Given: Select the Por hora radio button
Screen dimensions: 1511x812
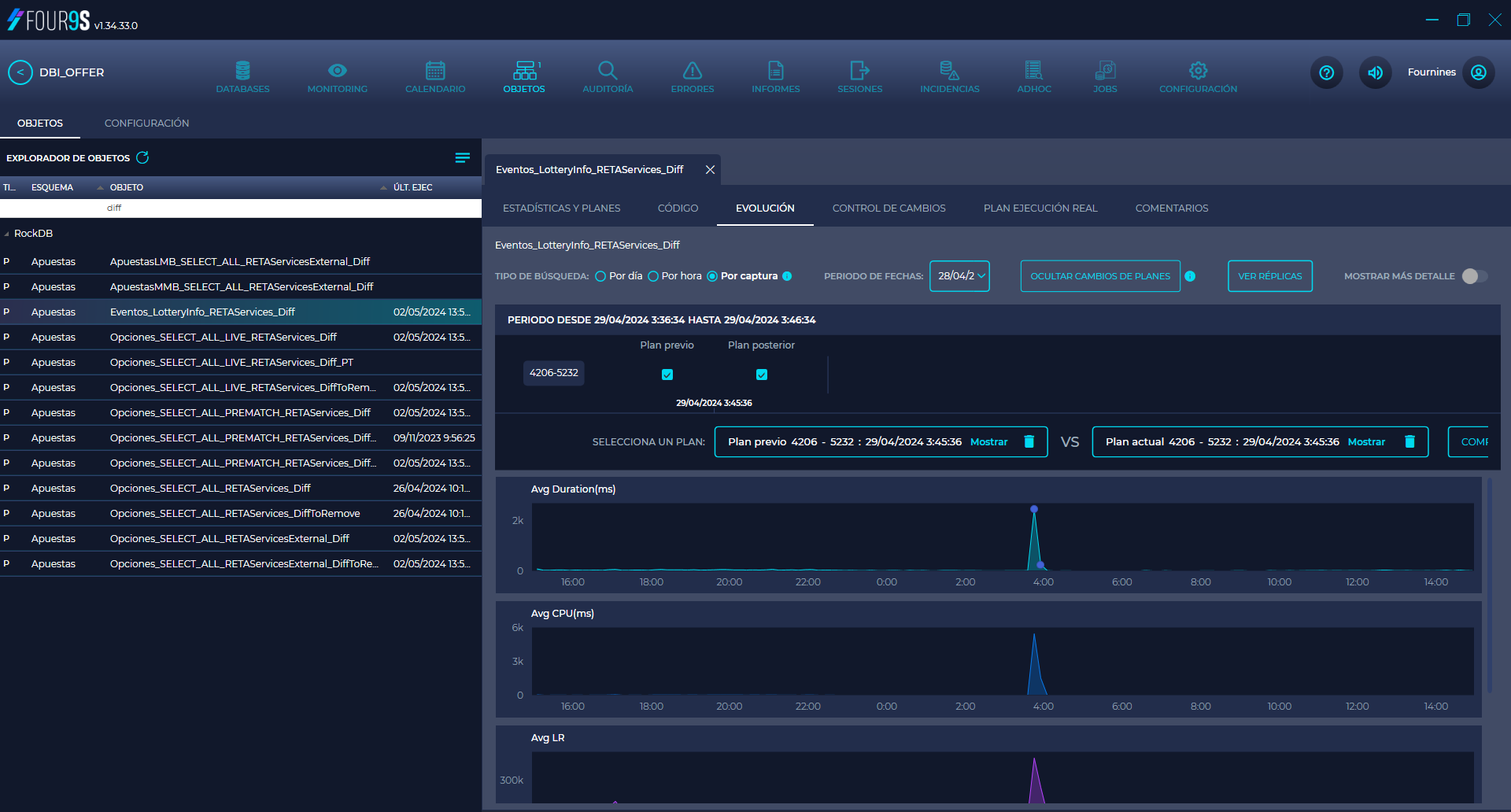Looking at the screenshot, I should pos(653,276).
